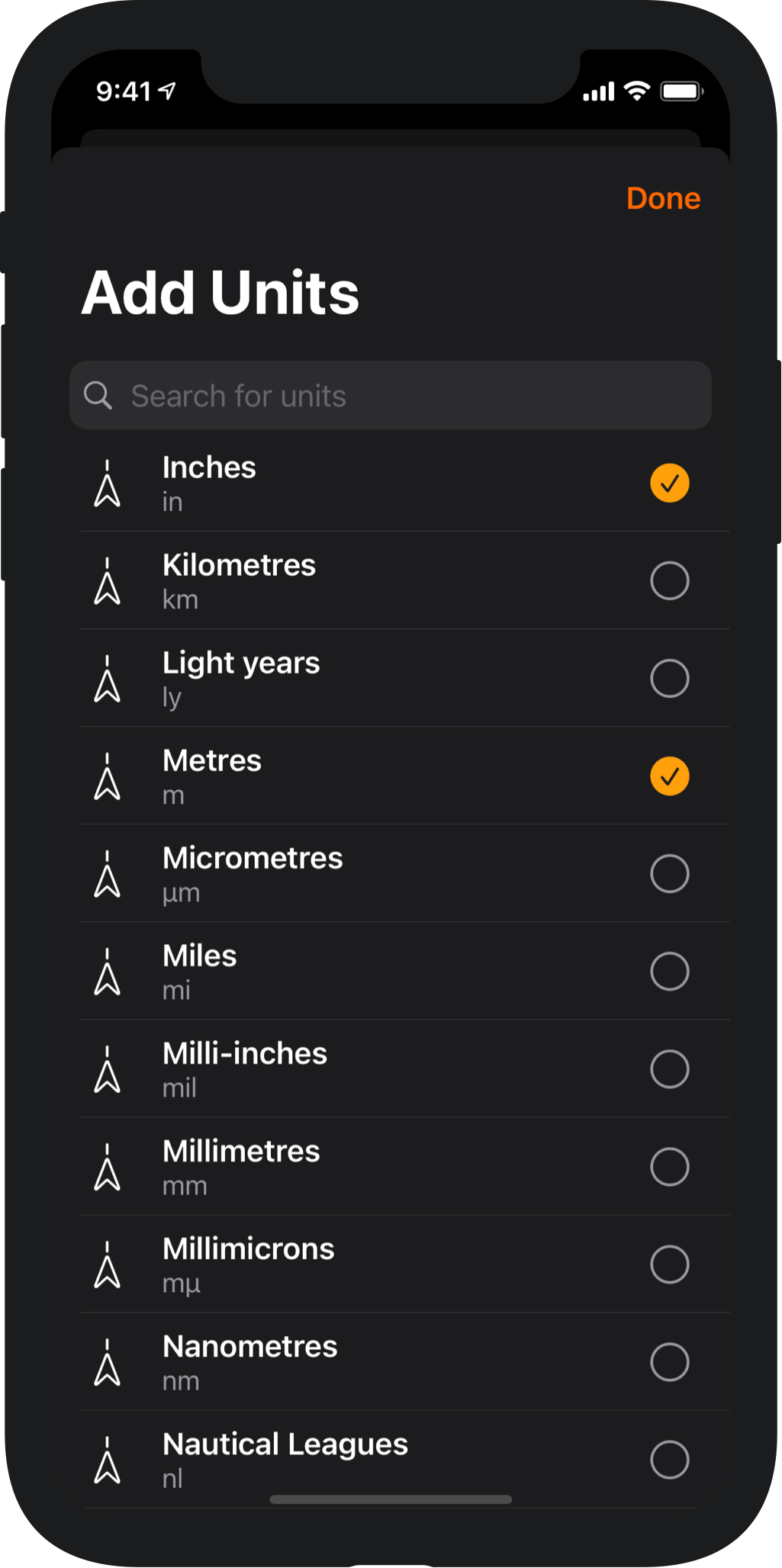
Task: Choose the Nanometres row label
Action: pyautogui.click(x=249, y=1347)
